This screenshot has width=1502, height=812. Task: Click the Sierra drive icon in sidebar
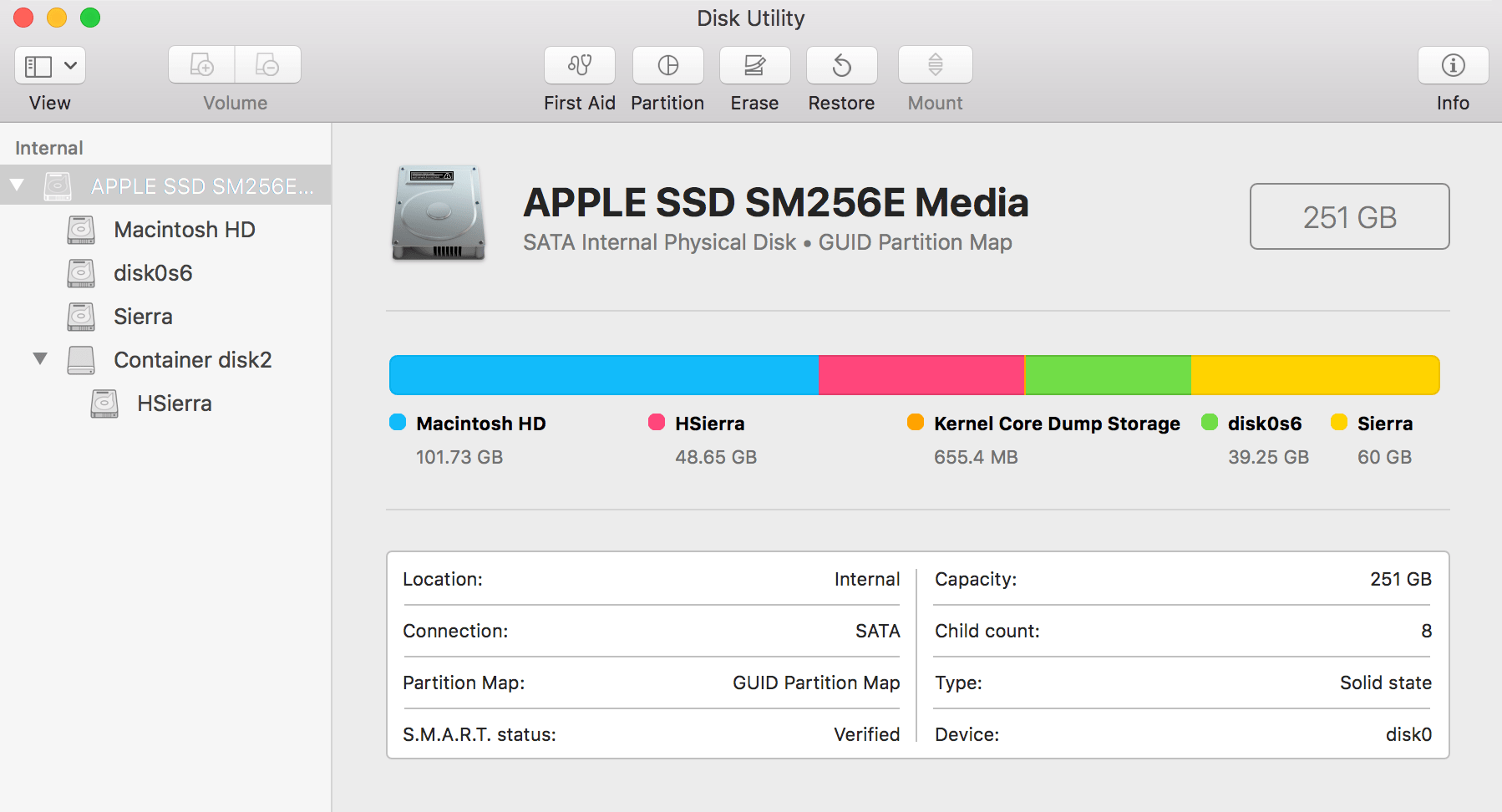click(x=81, y=317)
